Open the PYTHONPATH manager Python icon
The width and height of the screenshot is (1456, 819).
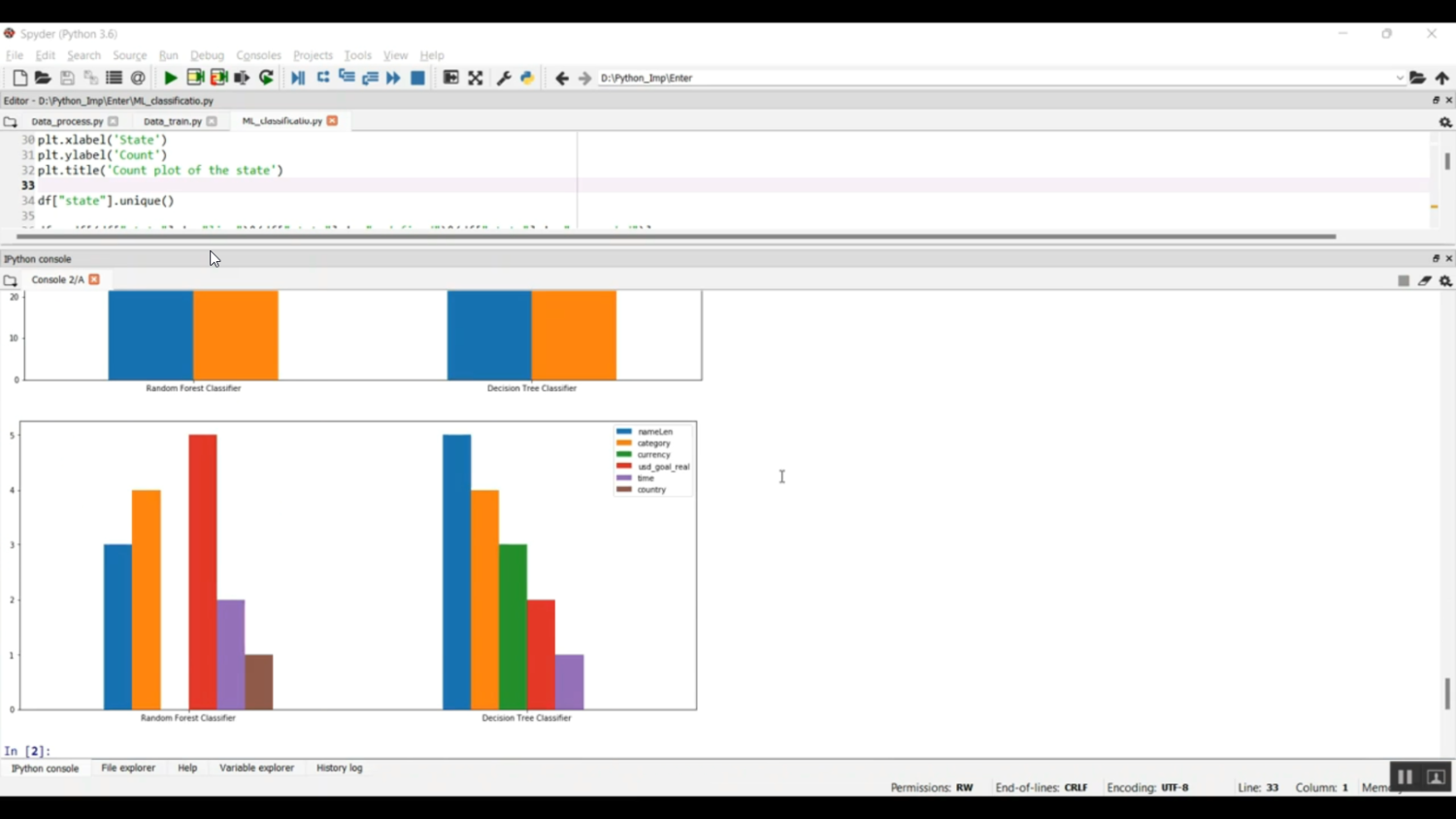pyautogui.click(x=527, y=78)
